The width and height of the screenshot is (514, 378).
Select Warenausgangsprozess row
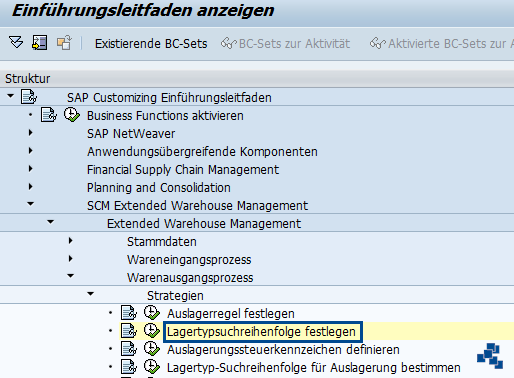(x=190, y=278)
